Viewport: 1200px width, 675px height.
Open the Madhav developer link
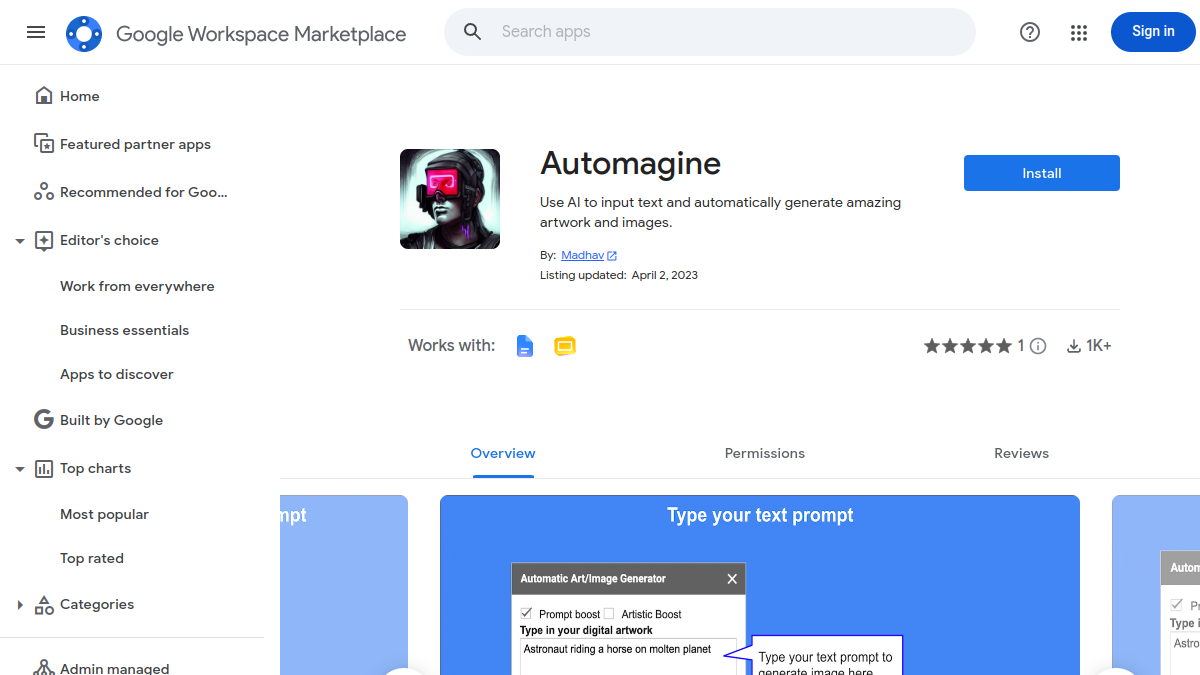tap(582, 256)
